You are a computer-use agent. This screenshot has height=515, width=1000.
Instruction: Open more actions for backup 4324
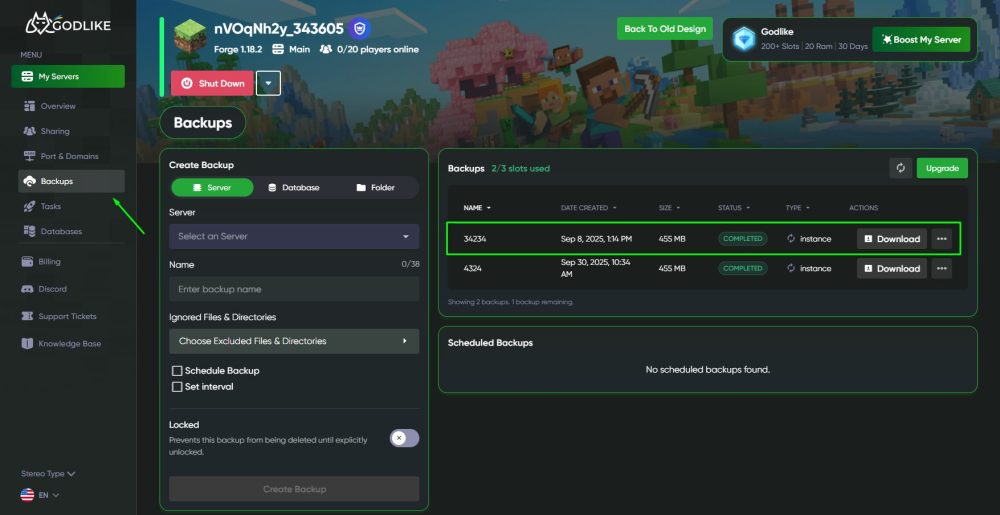(x=941, y=268)
